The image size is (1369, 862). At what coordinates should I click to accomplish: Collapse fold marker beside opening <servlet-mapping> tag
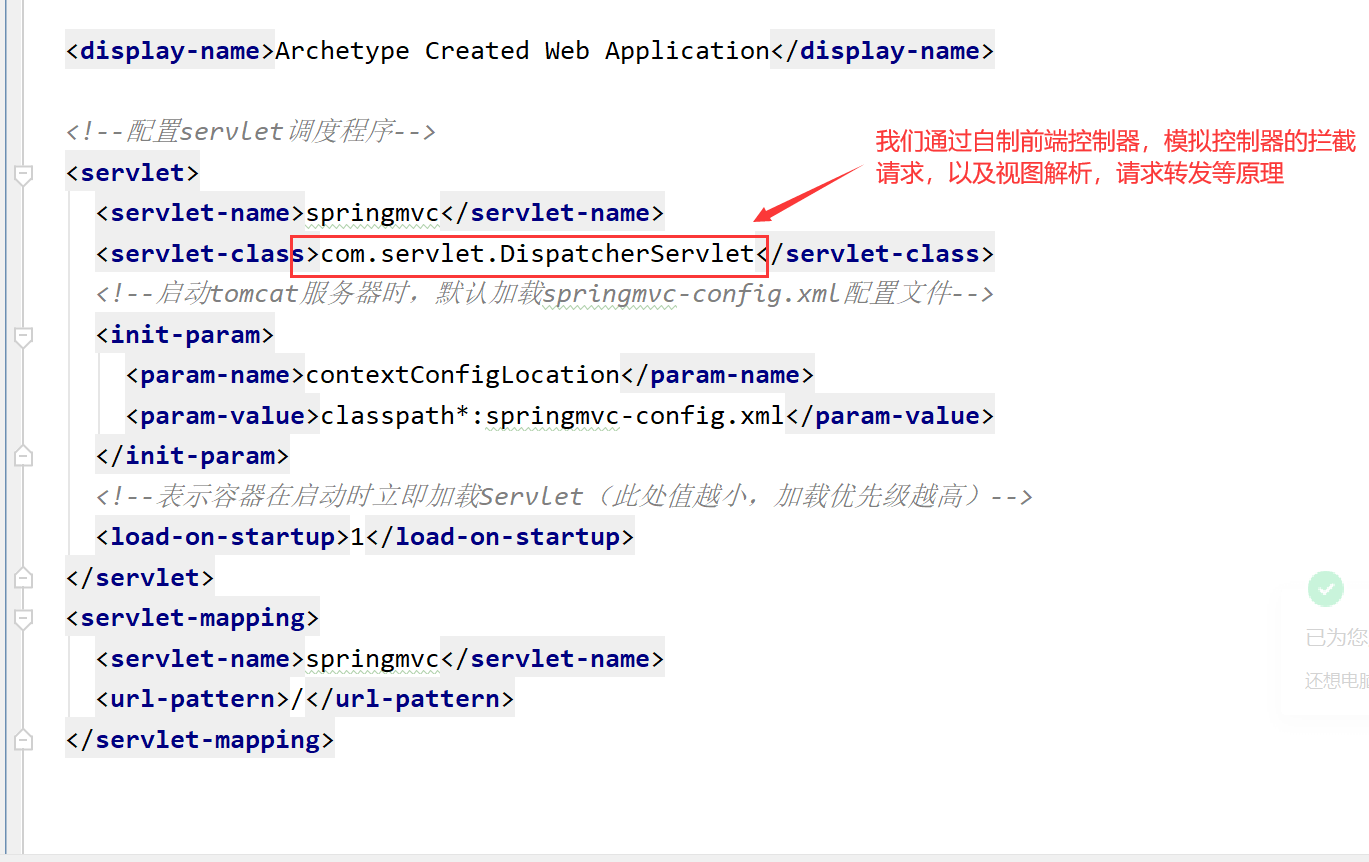tap(23, 619)
